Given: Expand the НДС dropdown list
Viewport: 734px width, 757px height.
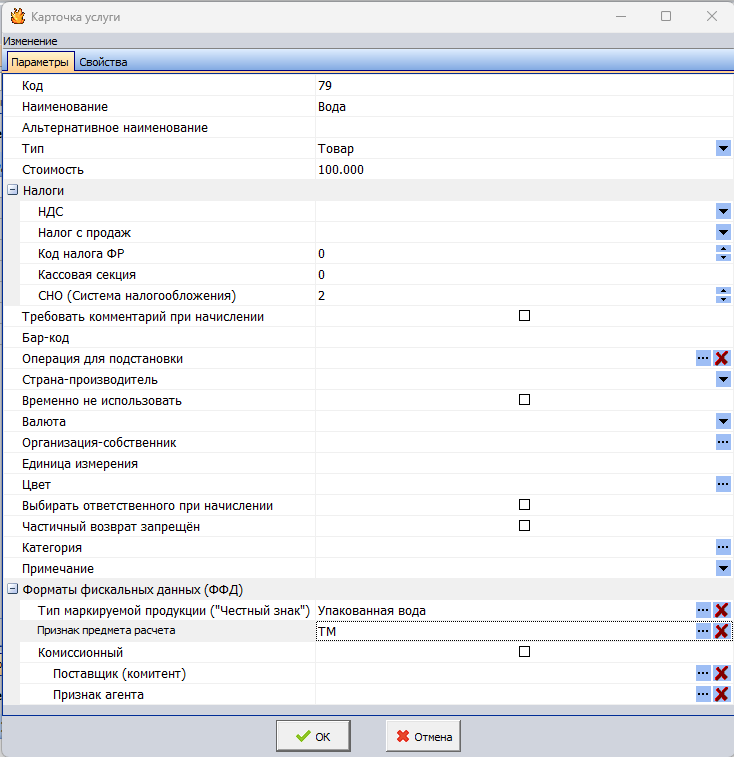Looking at the screenshot, I should 722,211.
